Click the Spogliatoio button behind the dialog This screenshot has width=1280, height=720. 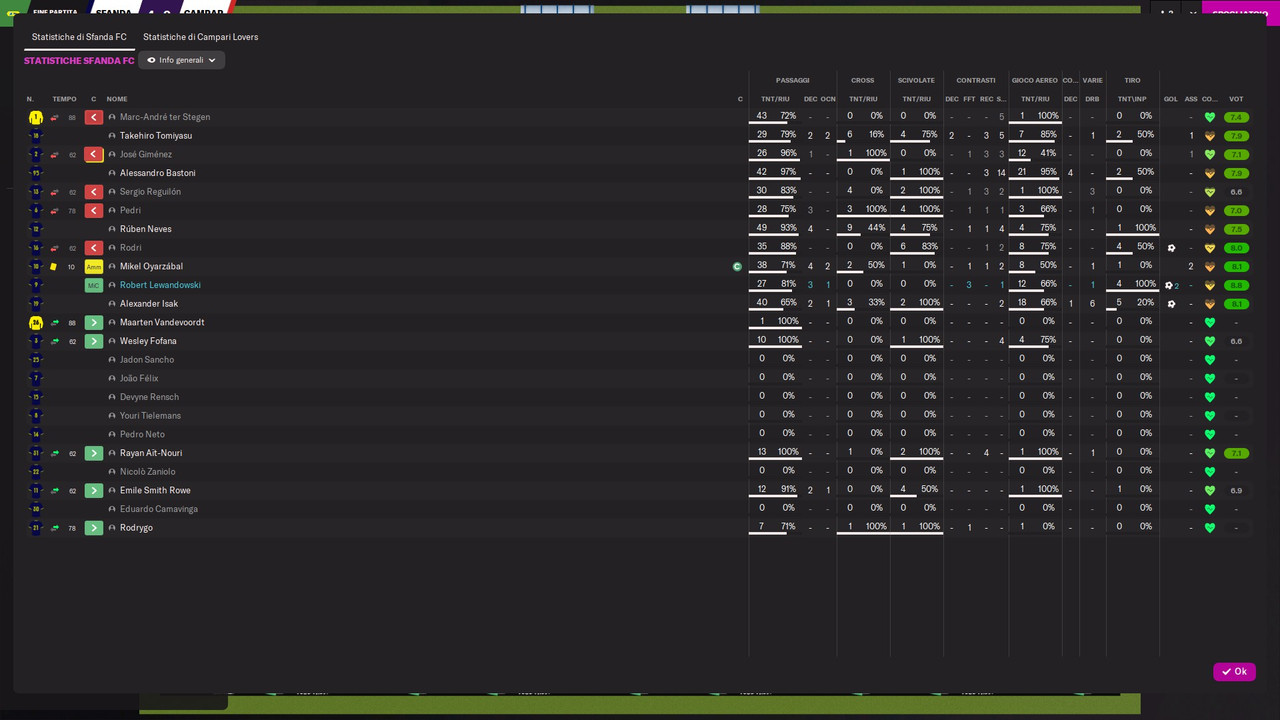[x=1240, y=12]
